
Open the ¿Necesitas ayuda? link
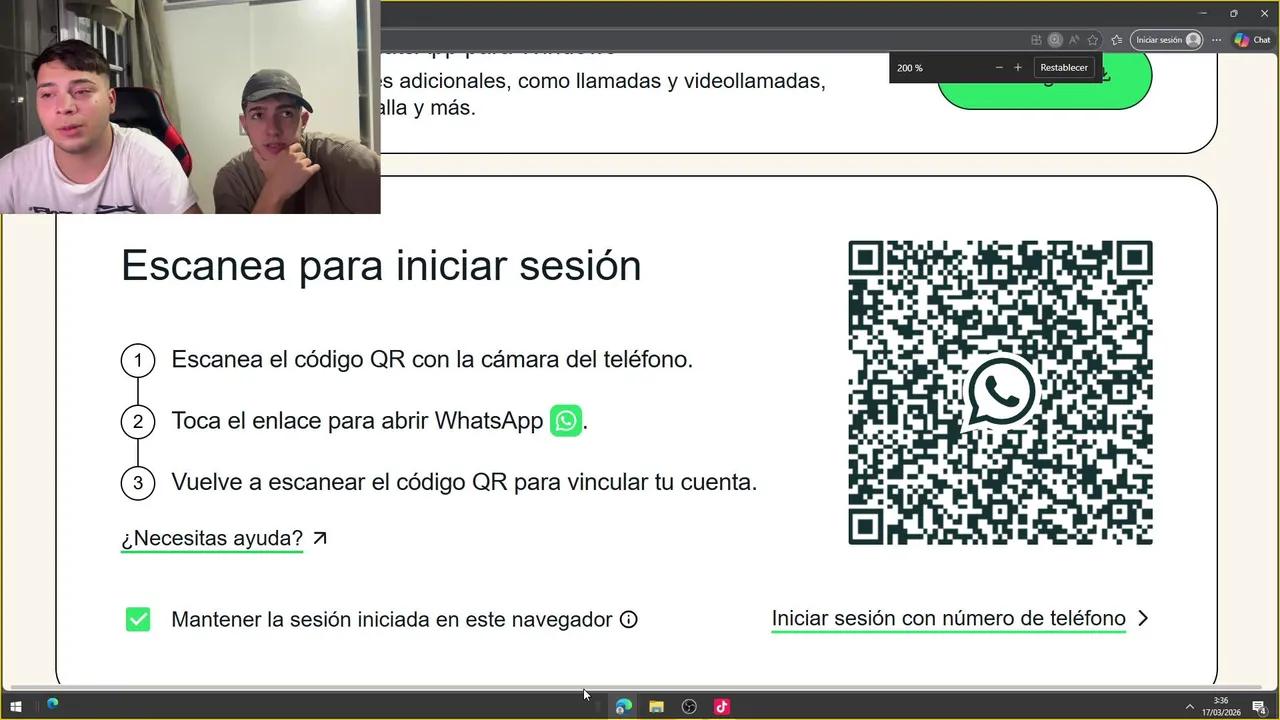coord(212,538)
